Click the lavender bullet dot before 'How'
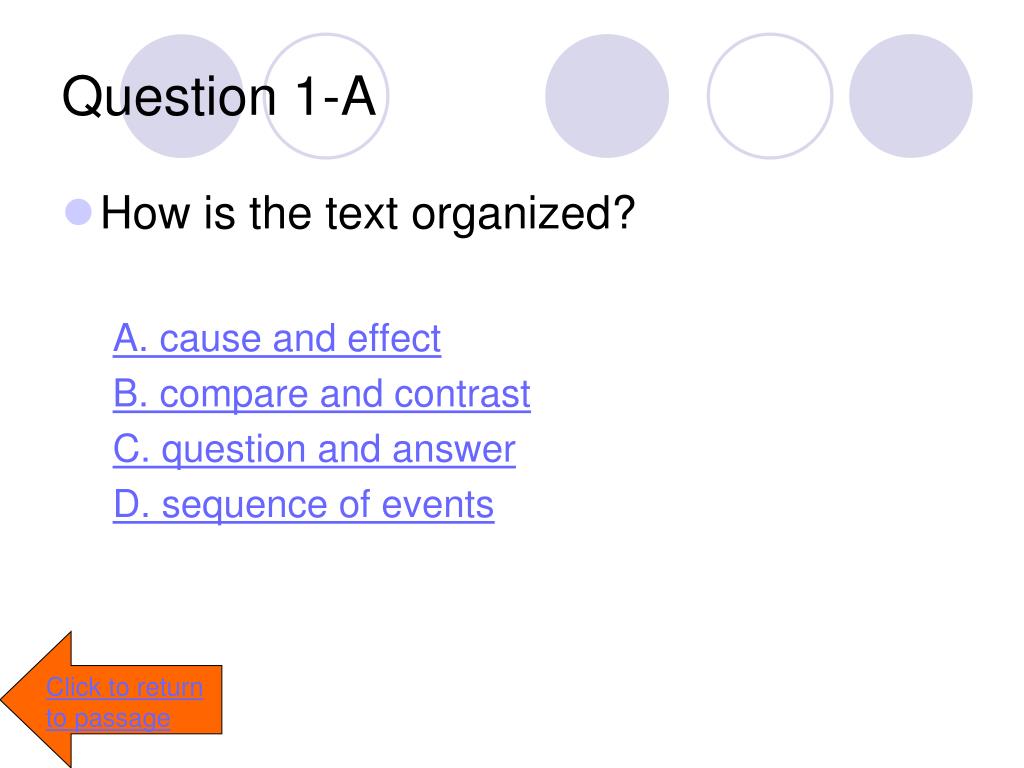The image size is (1024, 768). [78, 212]
